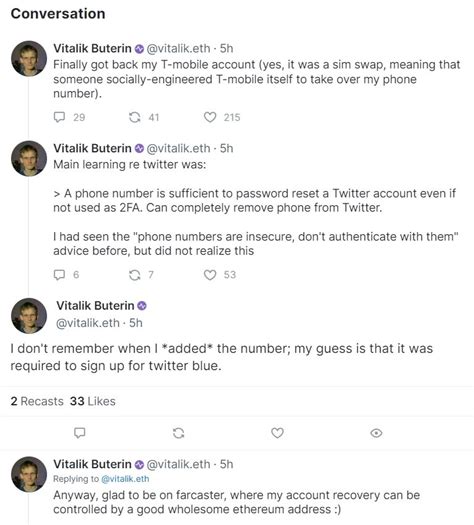Like the post with 53 likes

210,275
